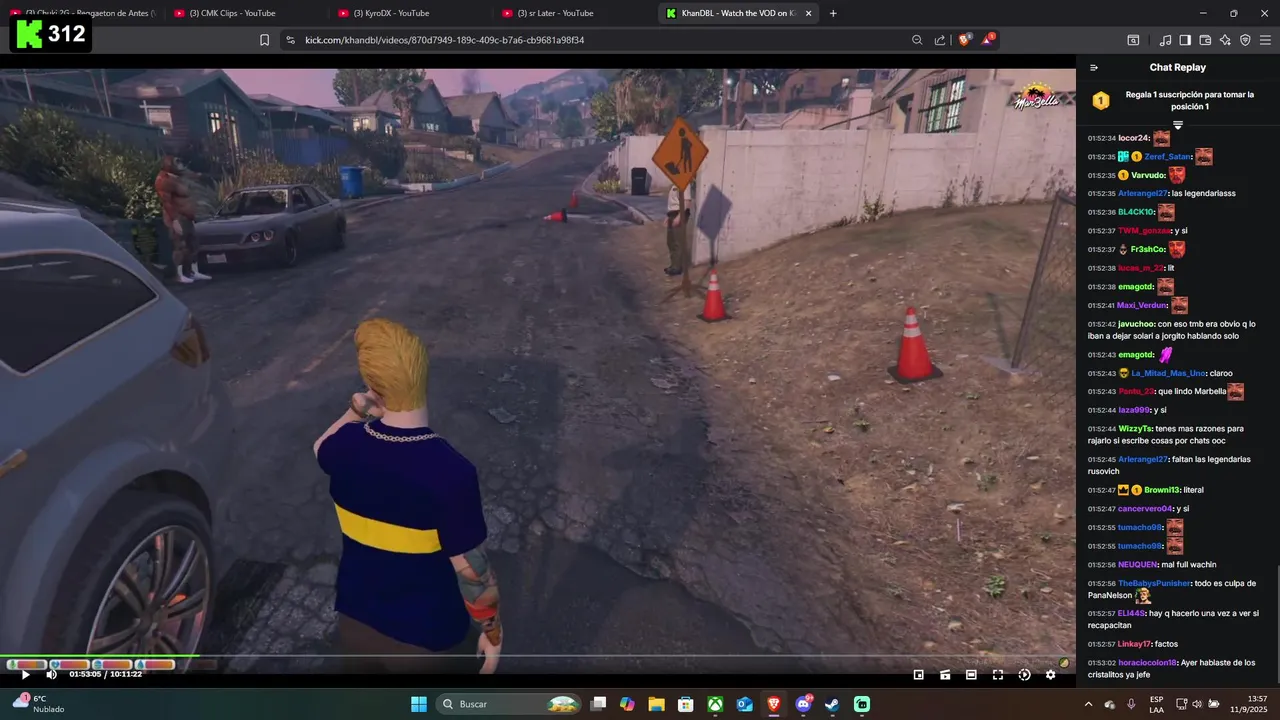Toggle theater mode in player
1280x720 pixels.
(x=971, y=675)
